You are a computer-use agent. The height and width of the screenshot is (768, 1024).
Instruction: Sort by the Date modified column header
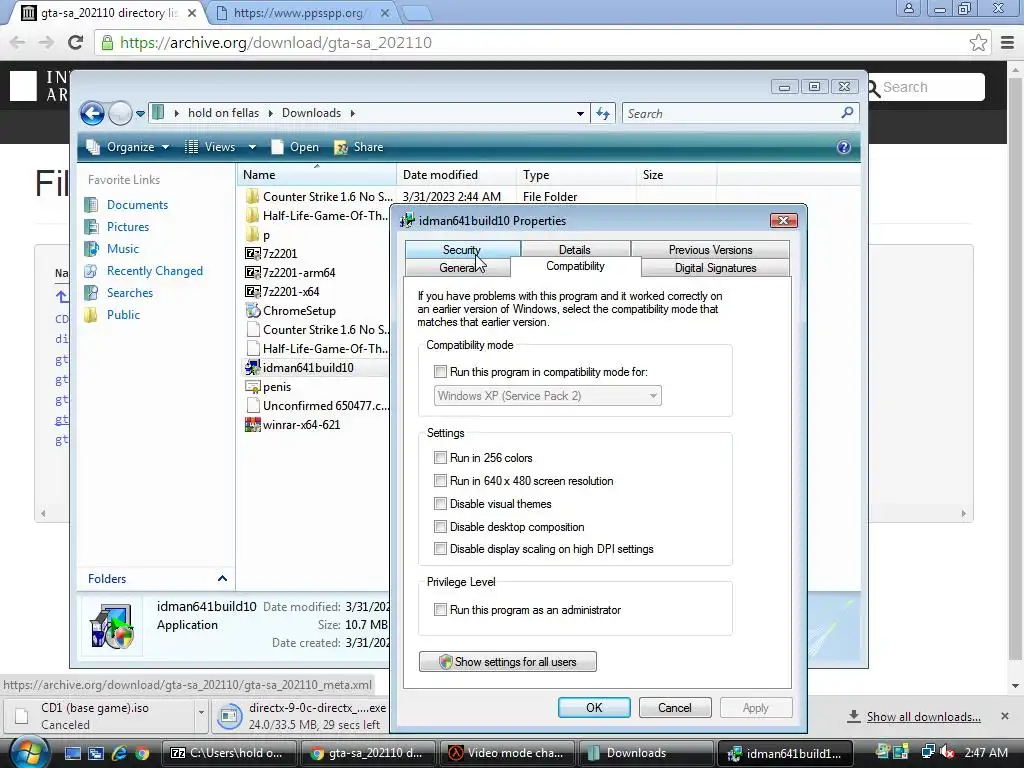(x=456, y=174)
